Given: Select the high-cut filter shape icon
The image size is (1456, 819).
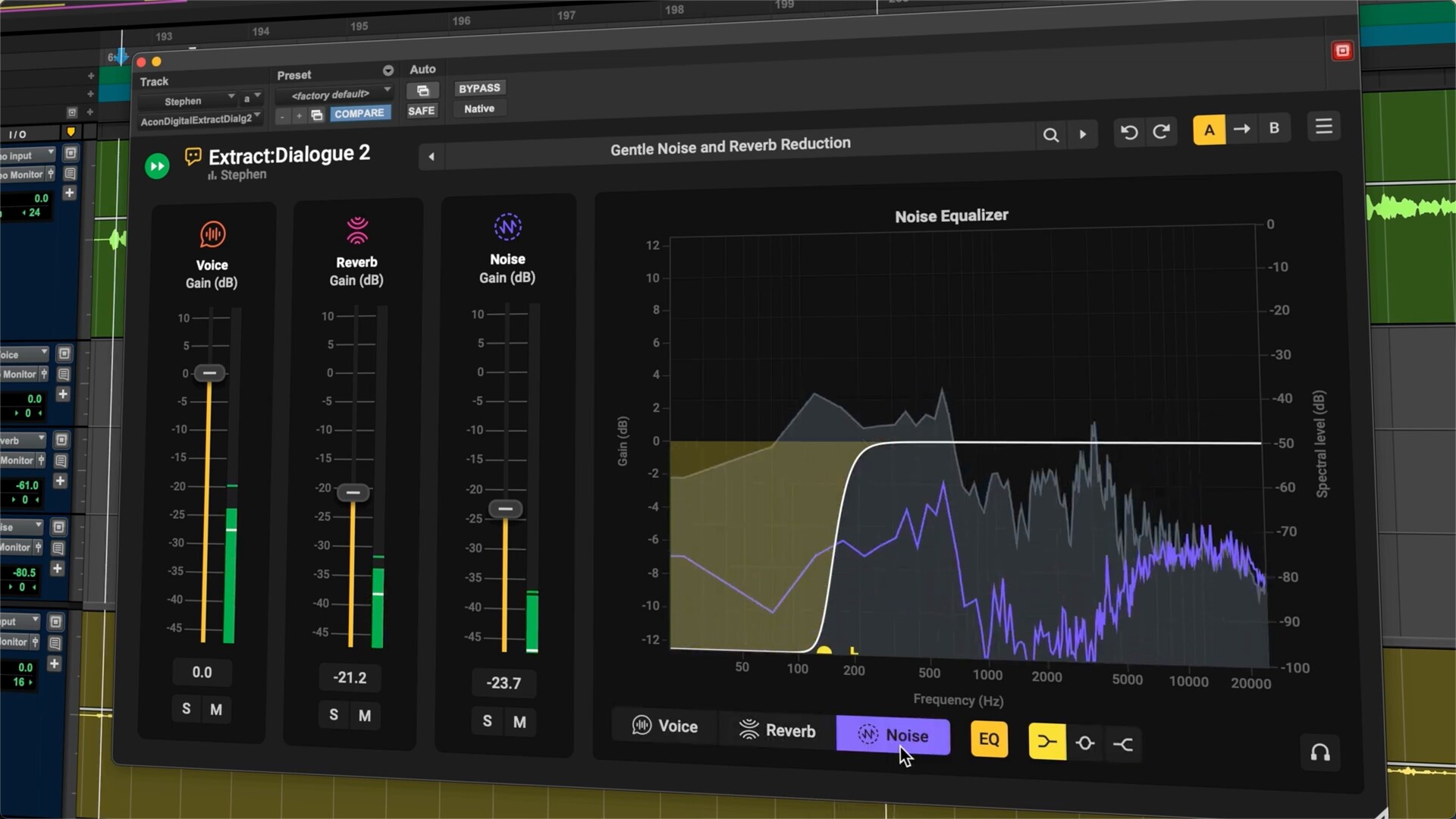Looking at the screenshot, I should [1123, 745].
